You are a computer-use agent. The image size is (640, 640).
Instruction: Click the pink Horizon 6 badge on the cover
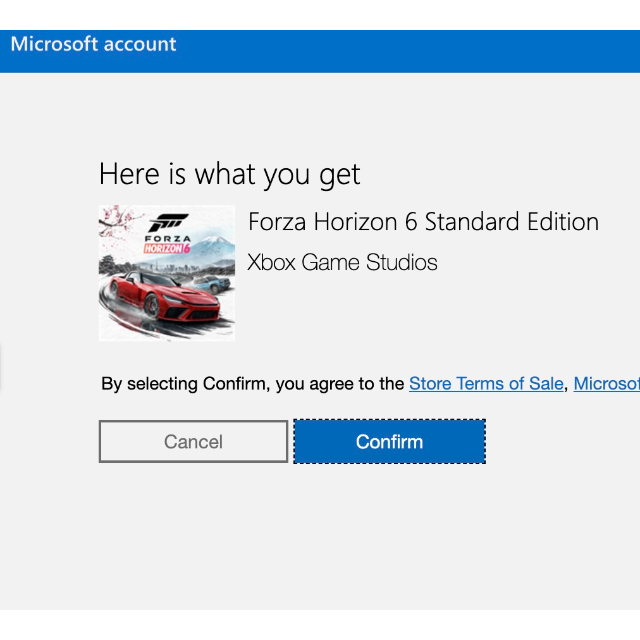167,248
